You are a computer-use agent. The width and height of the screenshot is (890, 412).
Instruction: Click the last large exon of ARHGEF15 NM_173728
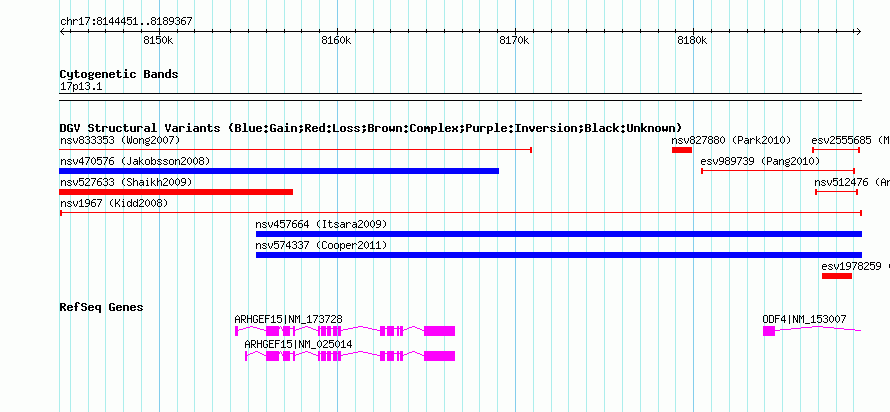[x=439, y=330]
